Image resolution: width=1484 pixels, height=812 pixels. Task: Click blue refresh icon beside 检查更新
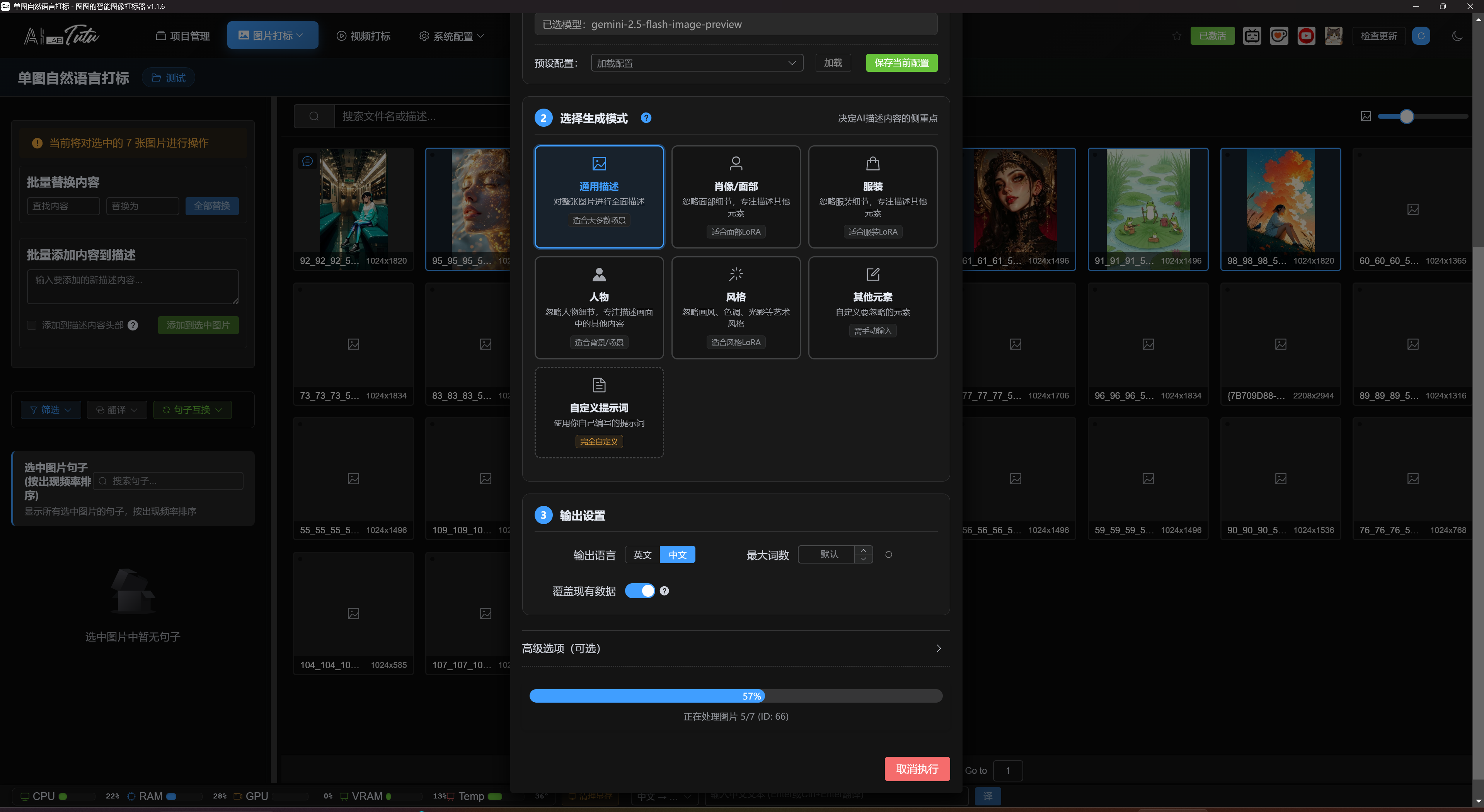[x=1421, y=36]
